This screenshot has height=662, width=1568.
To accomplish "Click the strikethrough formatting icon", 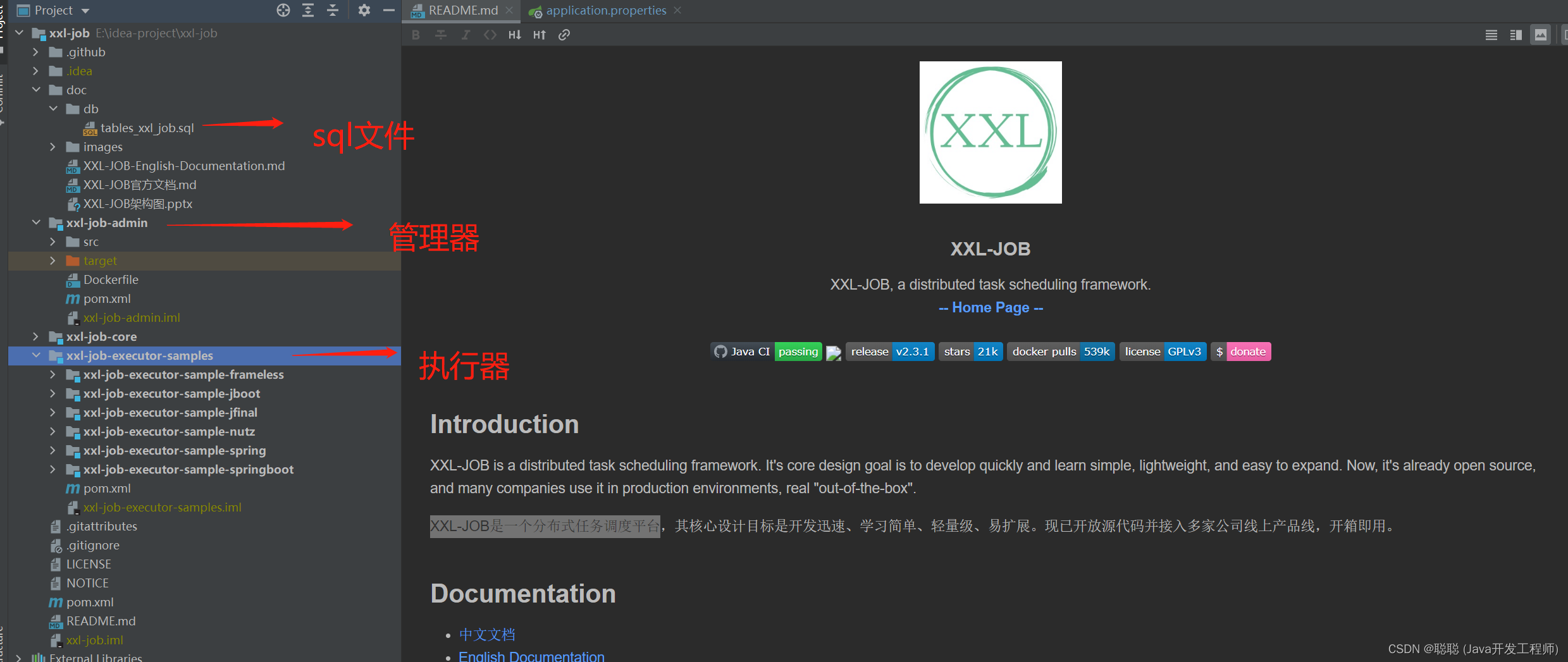I will pyautogui.click(x=441, y=34).
